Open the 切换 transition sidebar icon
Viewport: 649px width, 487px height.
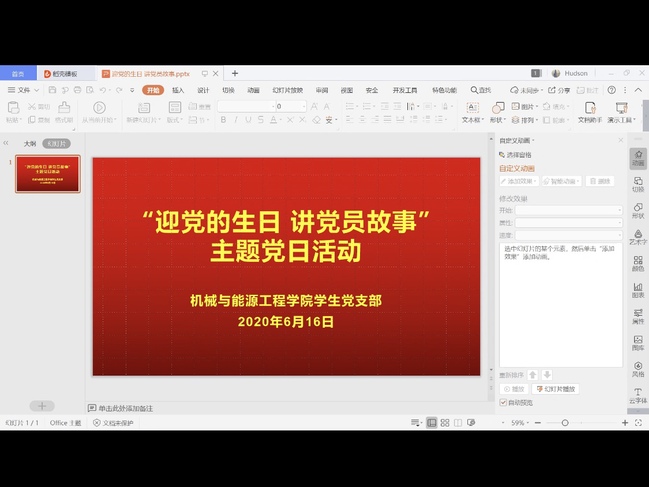coord(637,184)
